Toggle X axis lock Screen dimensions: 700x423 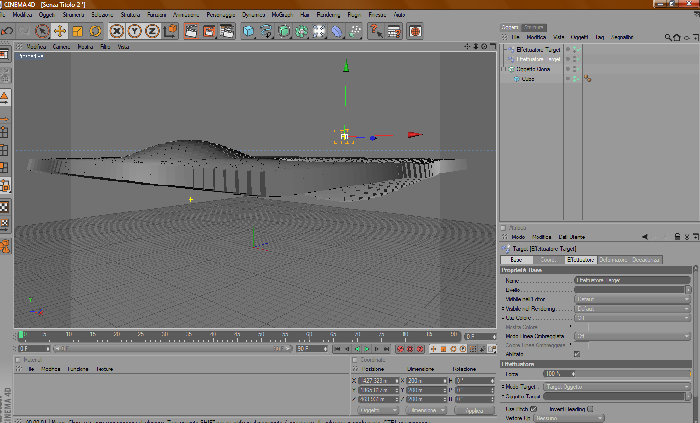coord(117,31)
